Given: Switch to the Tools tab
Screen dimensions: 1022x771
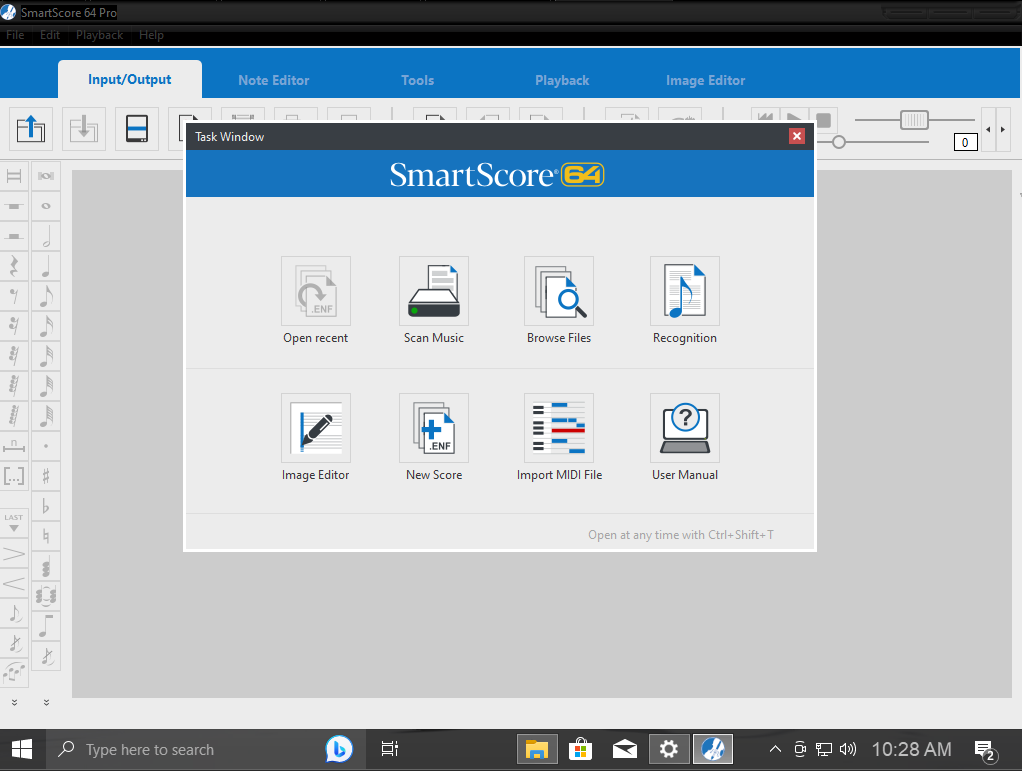Looking at the screenshot, I should point(417,80).
